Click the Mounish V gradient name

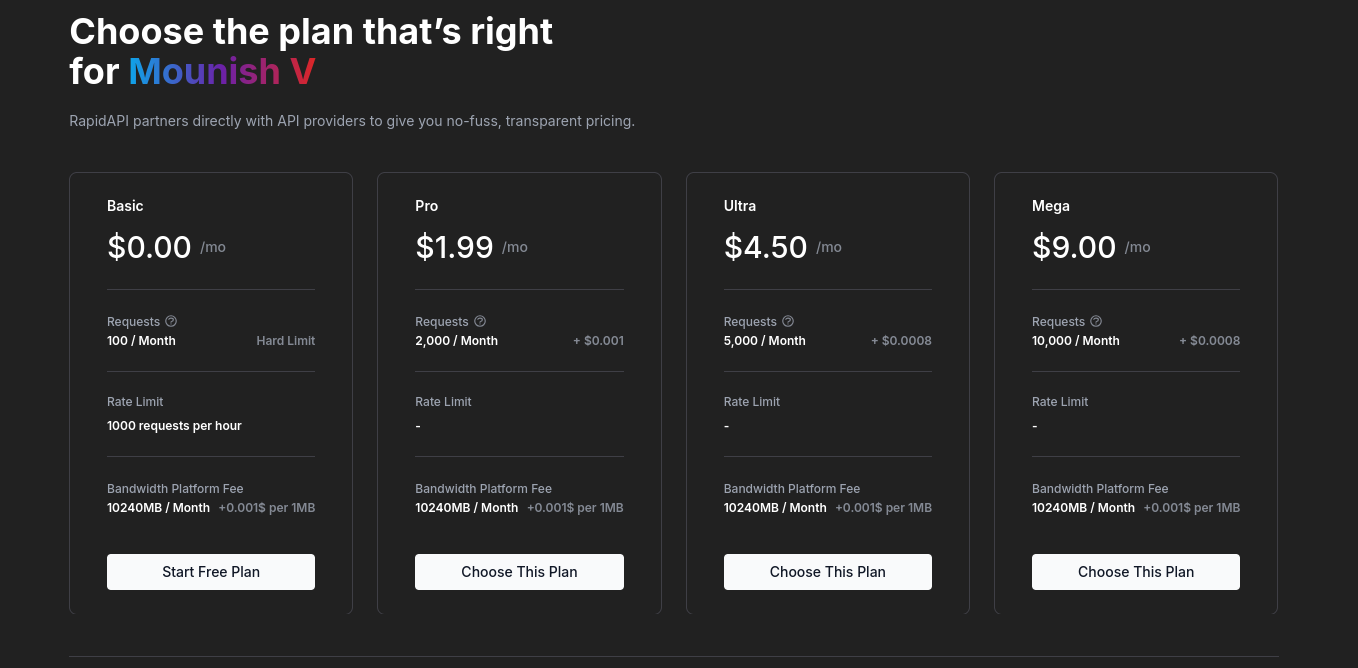coord(223,71)
